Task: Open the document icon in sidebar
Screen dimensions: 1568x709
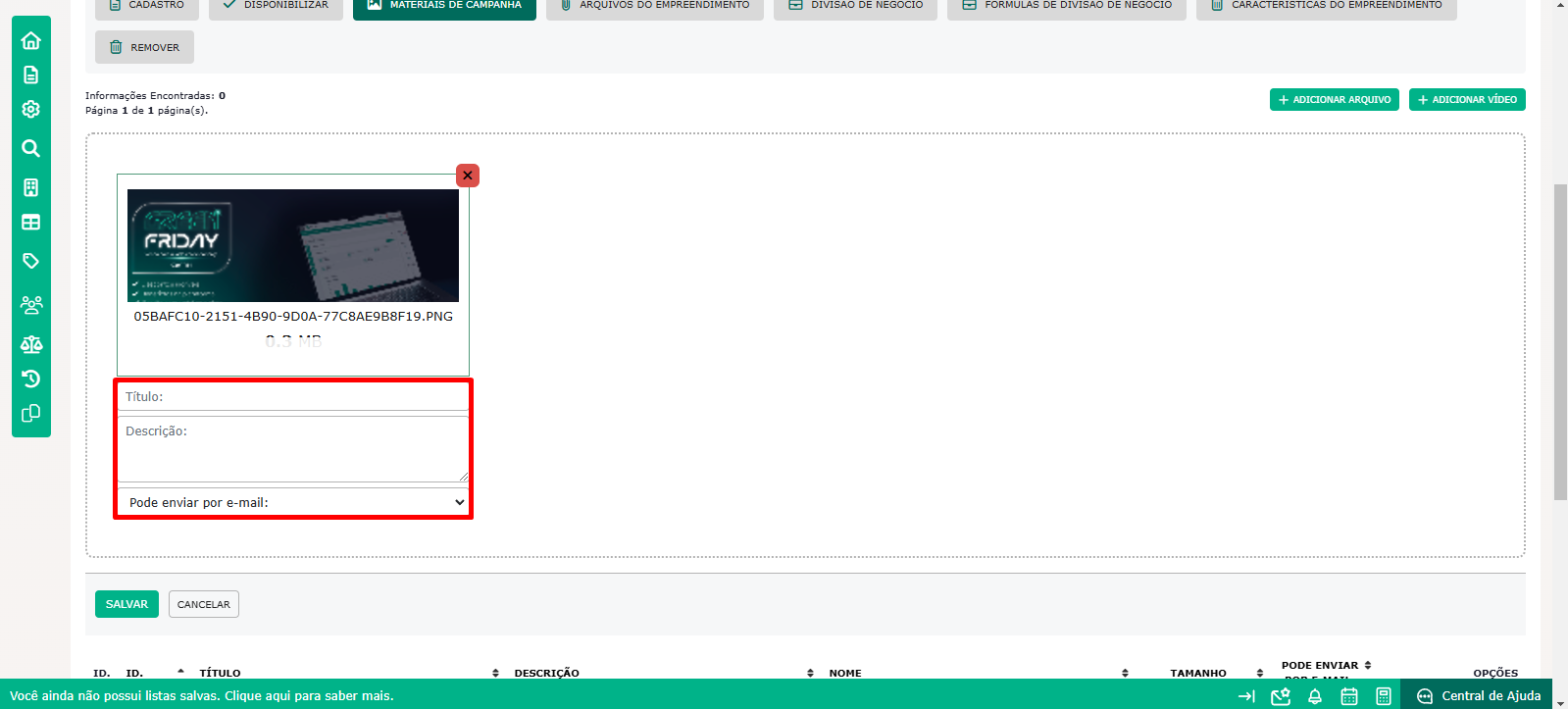Action: point(30,75)
